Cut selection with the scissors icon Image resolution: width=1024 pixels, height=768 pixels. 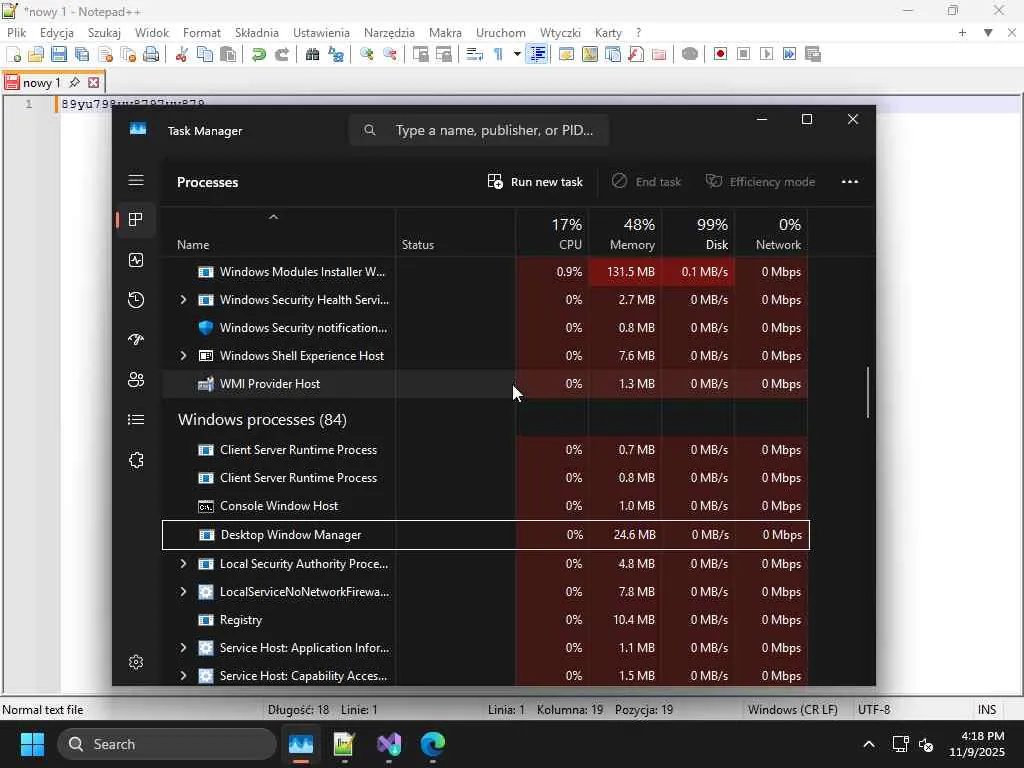(x=182, y=54)
